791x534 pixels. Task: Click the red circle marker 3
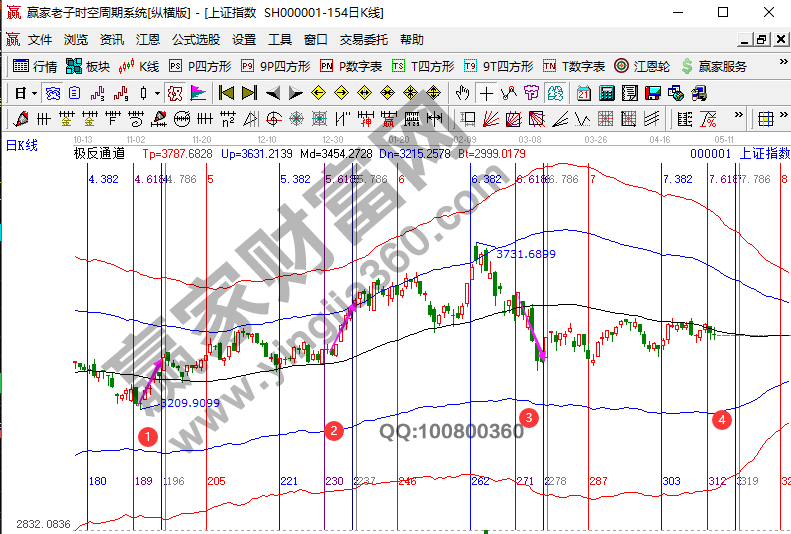tap(528, 417)
